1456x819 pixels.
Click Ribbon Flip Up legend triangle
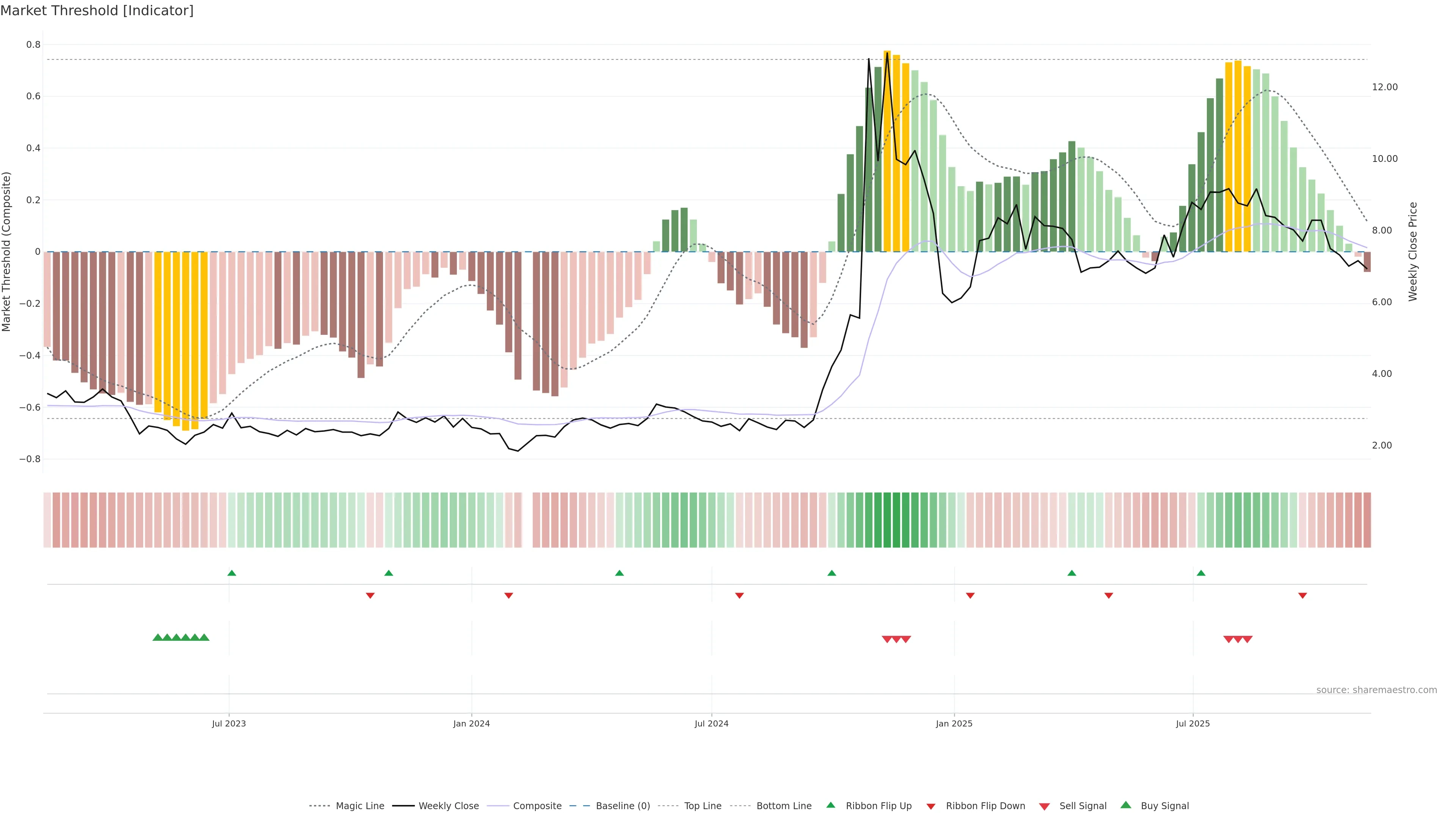point(831,805)
